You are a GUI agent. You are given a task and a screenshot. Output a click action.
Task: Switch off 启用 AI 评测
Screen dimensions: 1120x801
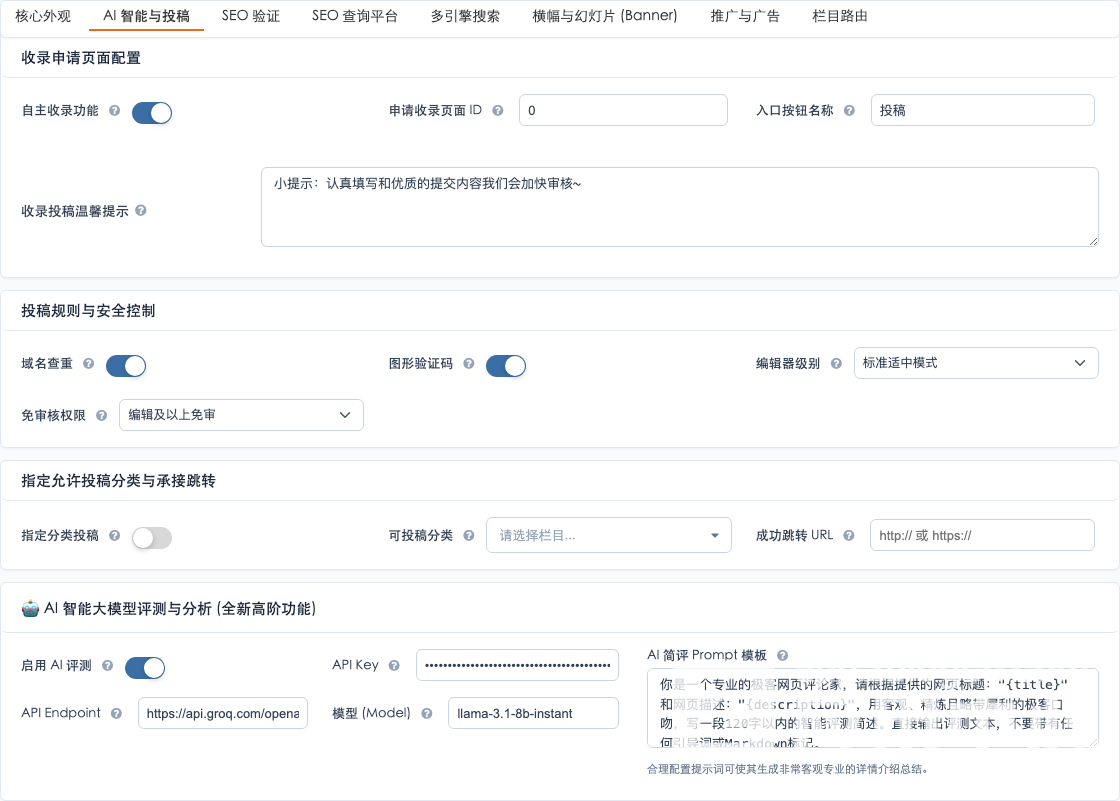(145, 668)
